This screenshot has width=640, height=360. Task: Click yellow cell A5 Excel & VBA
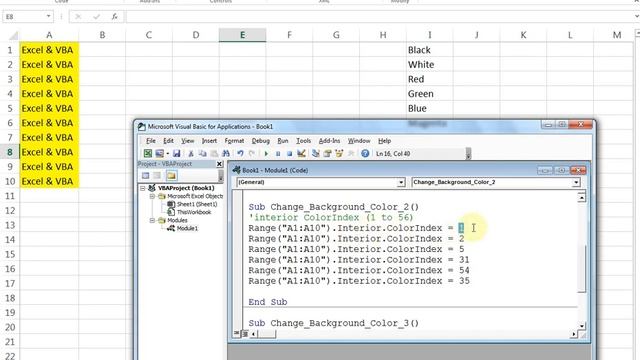tap(49, 108)
